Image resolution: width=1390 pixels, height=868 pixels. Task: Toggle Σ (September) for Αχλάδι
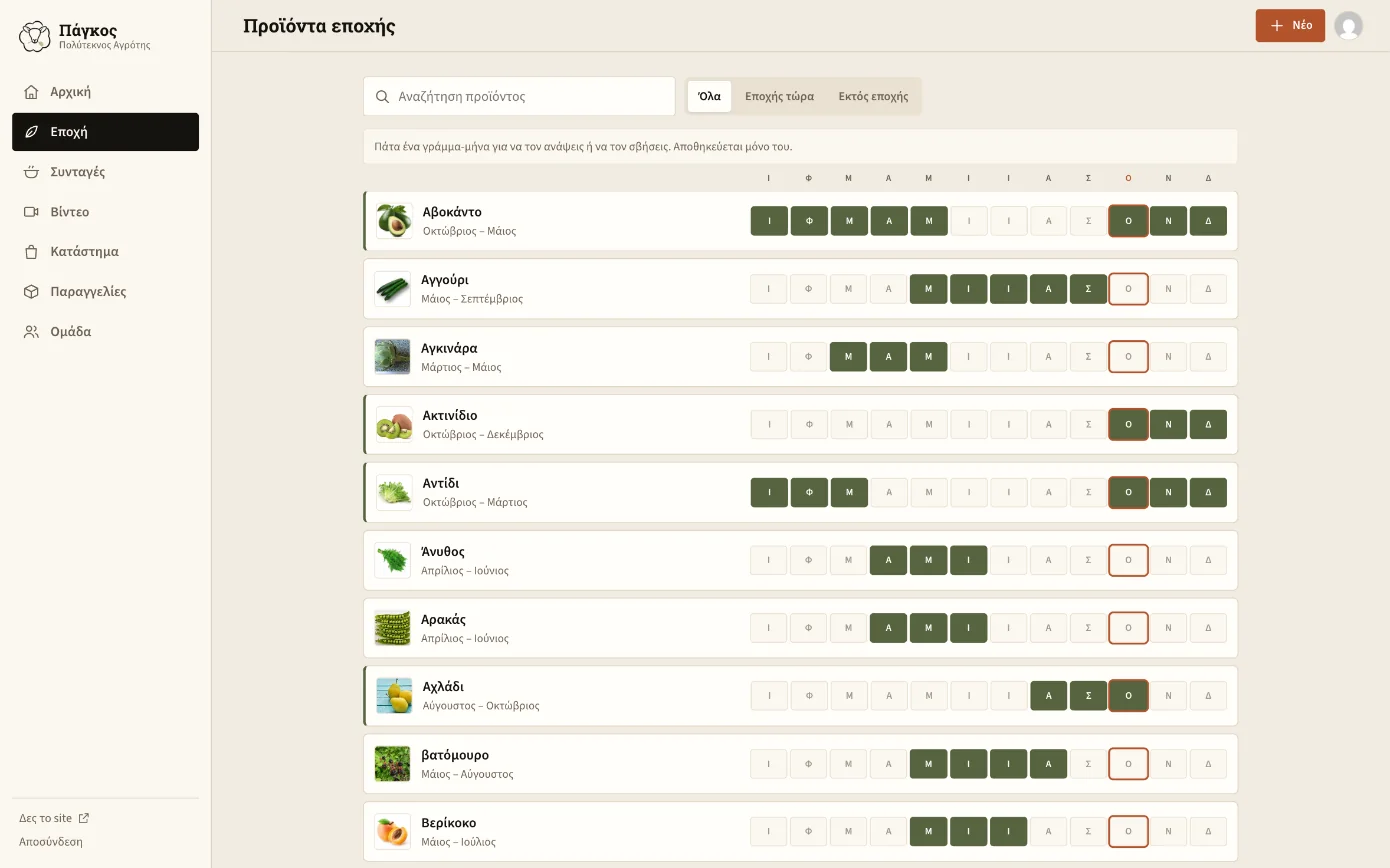(x=1088, y=696)
